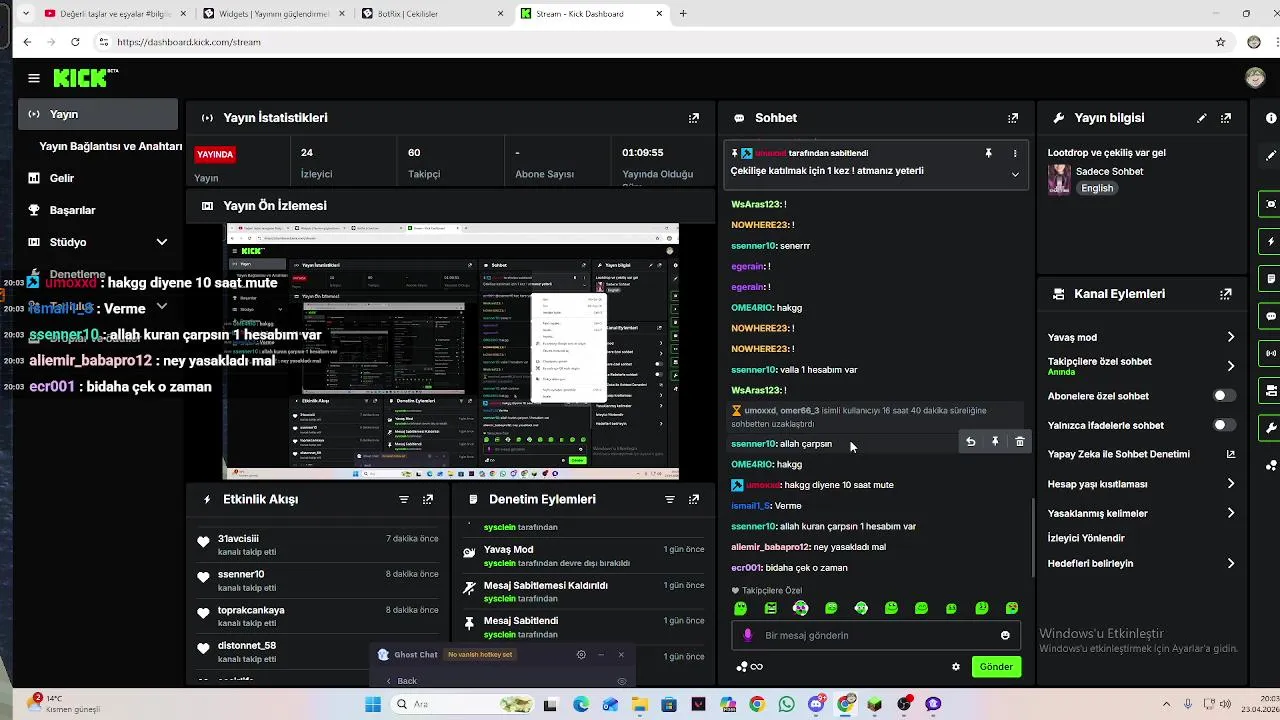Open chat settings gear next to Gönder
The height and width of the screenshot is (720, 1280).
click(x=956, y=667)
